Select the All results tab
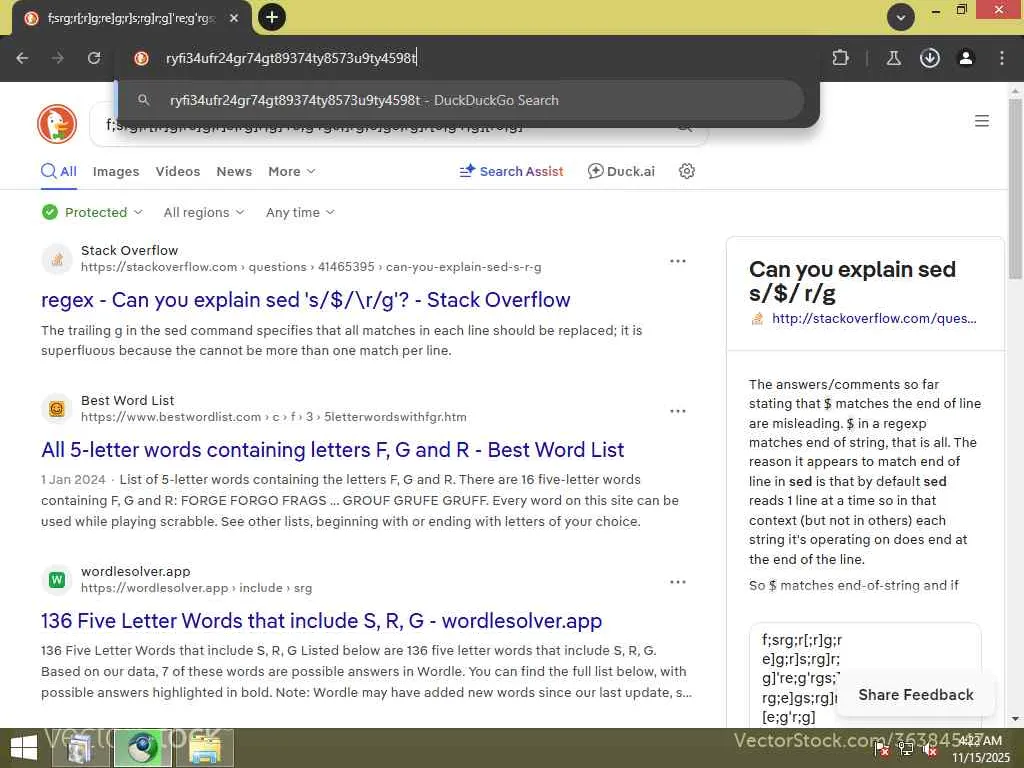 [59, 172]
